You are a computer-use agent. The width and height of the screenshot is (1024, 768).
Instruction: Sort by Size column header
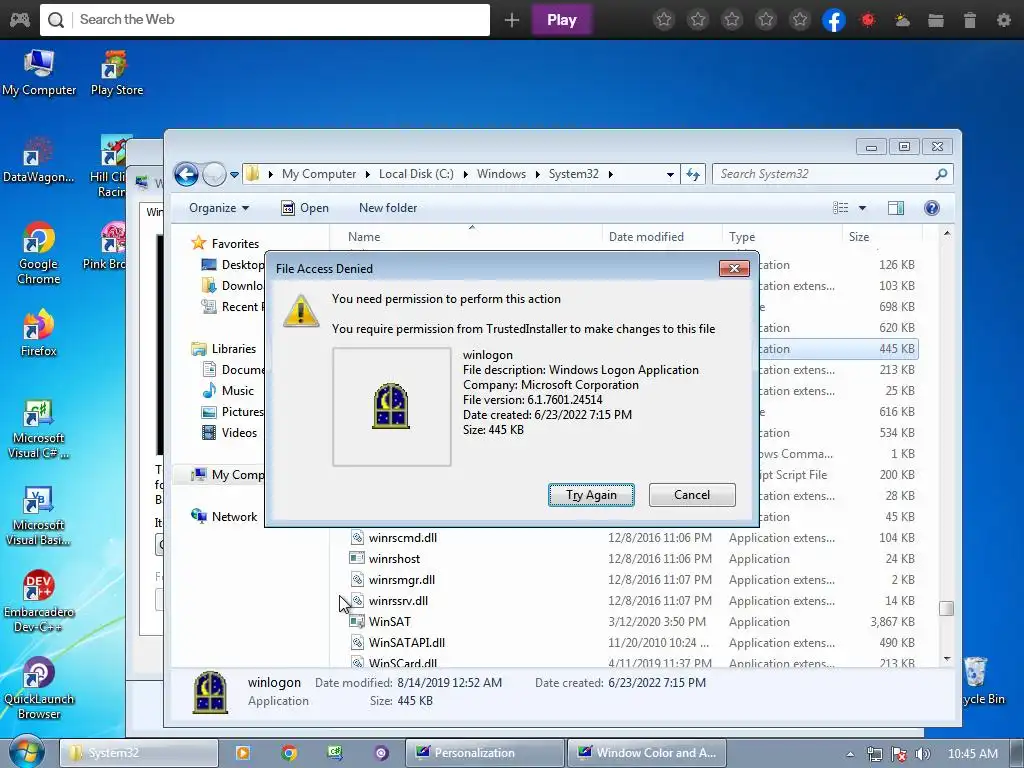click(882, 236)
